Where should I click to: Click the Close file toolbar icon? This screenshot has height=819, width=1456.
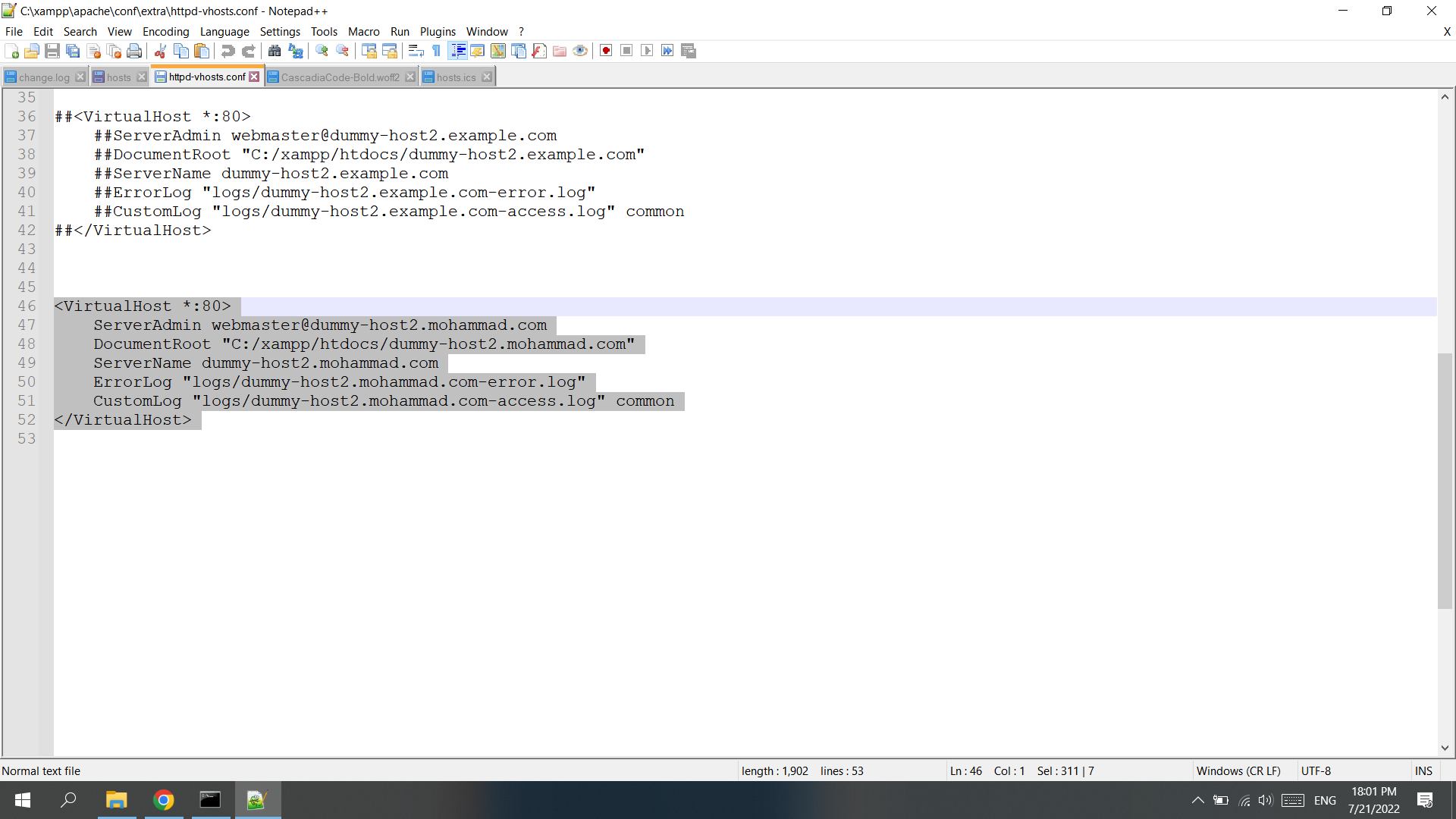93,51
